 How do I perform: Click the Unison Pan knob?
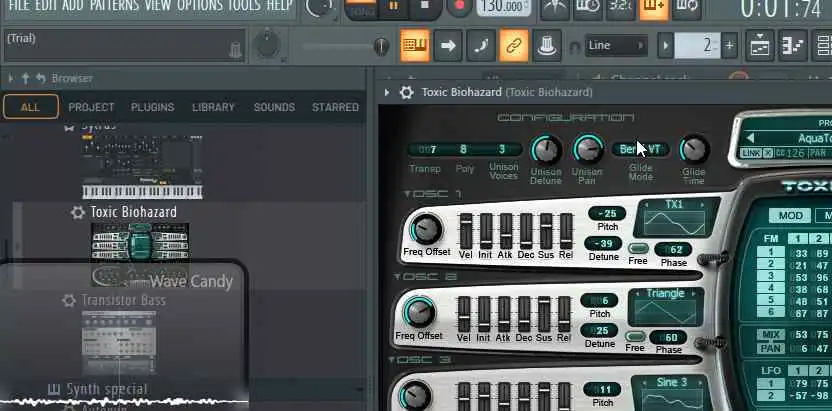588,149
